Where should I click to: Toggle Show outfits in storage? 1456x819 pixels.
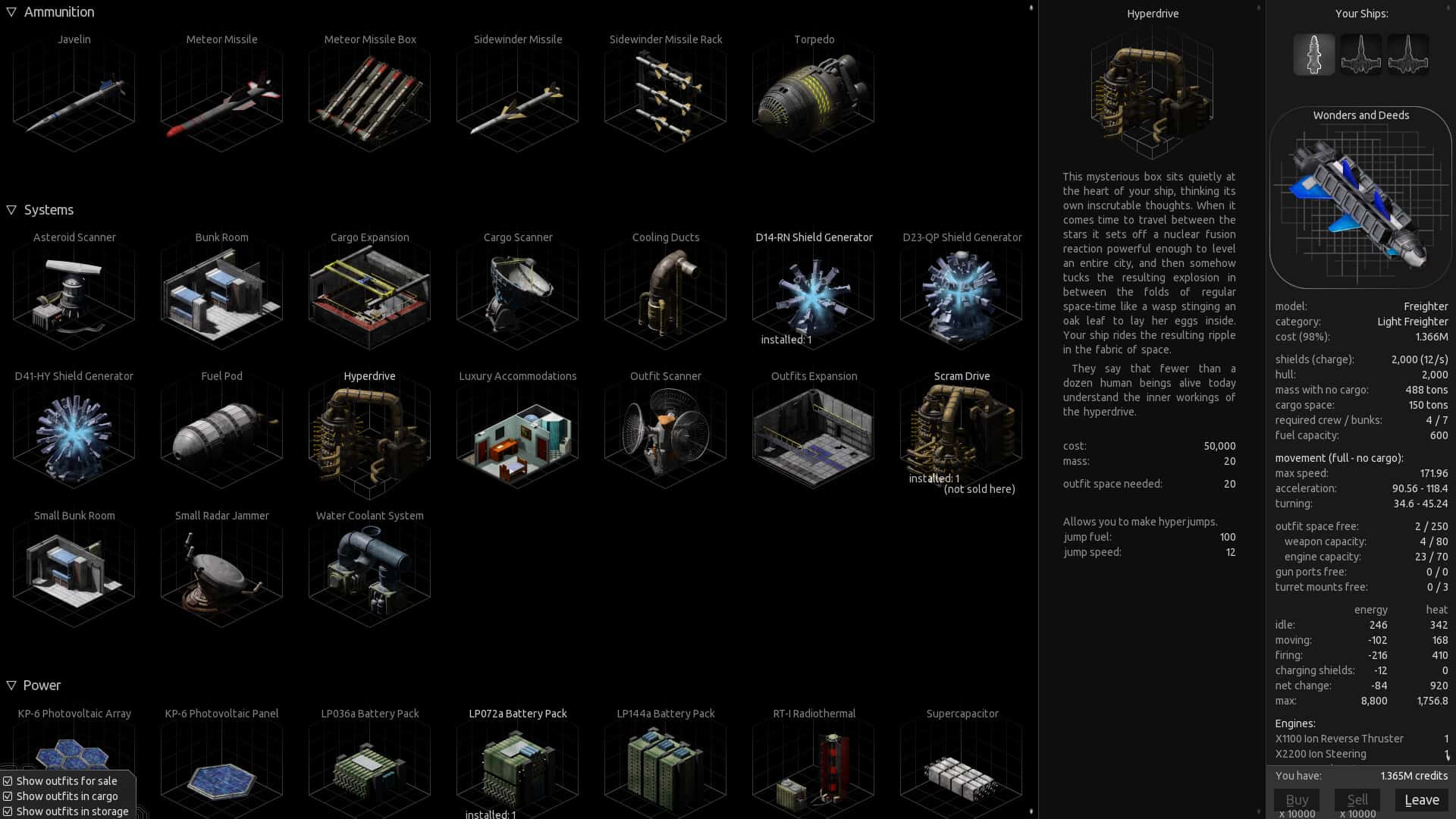click(8, 811)
